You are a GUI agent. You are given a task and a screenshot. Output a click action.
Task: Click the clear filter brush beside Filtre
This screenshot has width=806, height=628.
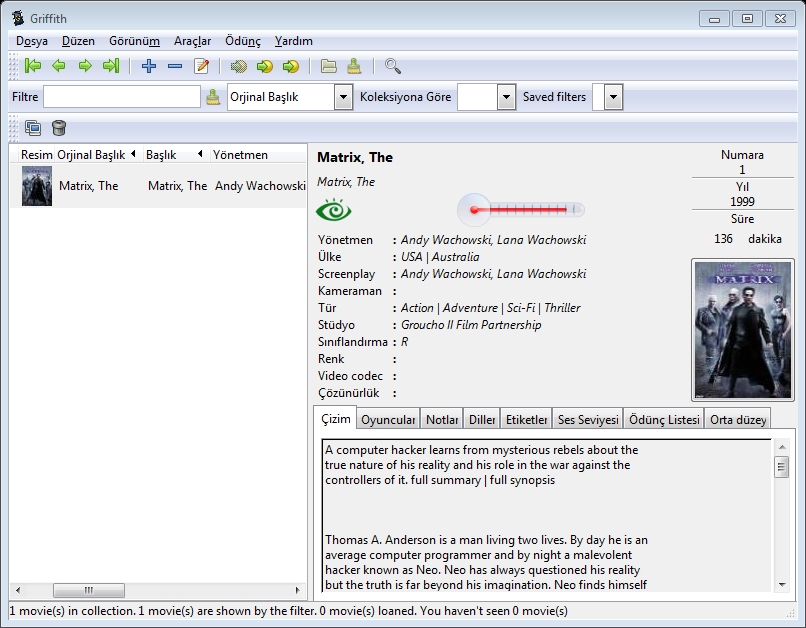click(x=213, y=97)
